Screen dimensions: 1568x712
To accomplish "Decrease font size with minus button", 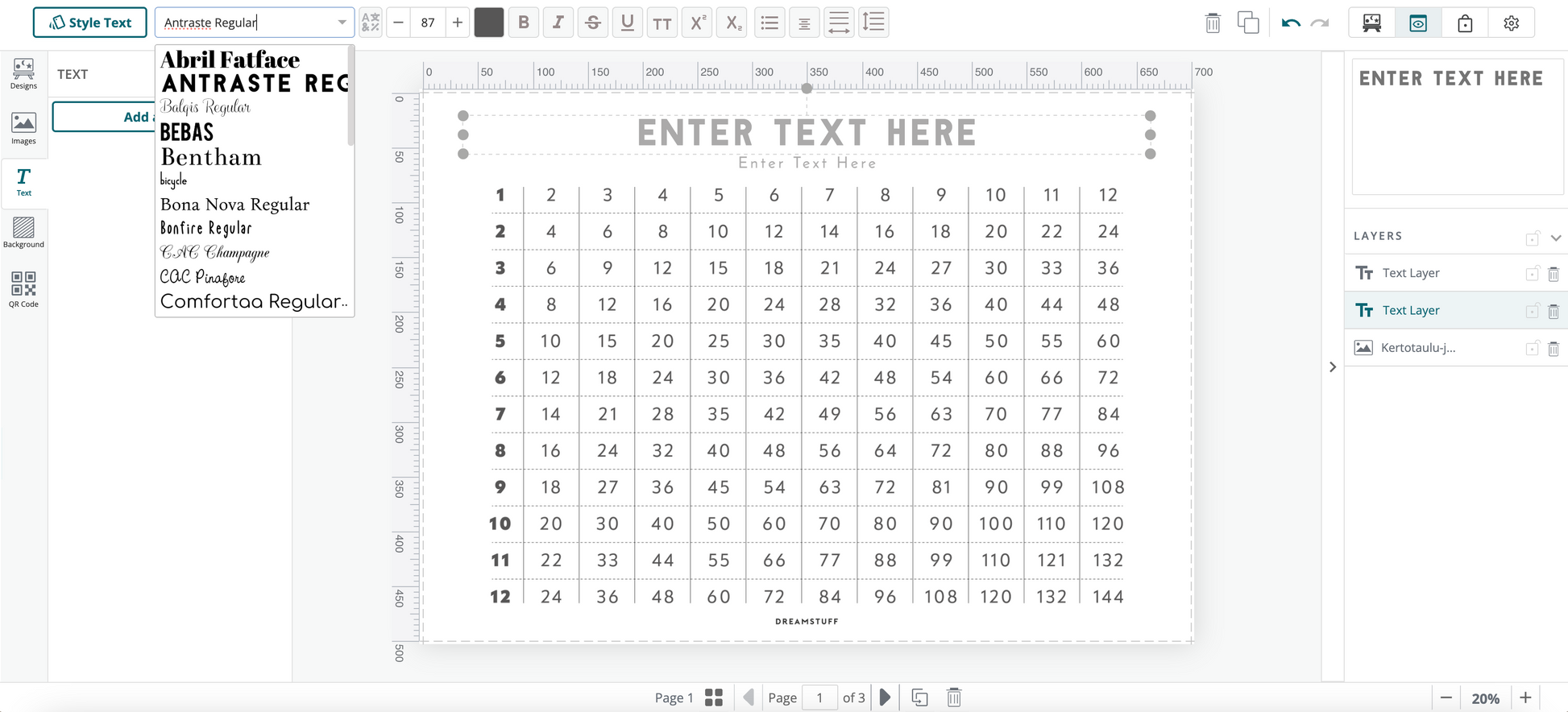I will (x=398, y=23).
